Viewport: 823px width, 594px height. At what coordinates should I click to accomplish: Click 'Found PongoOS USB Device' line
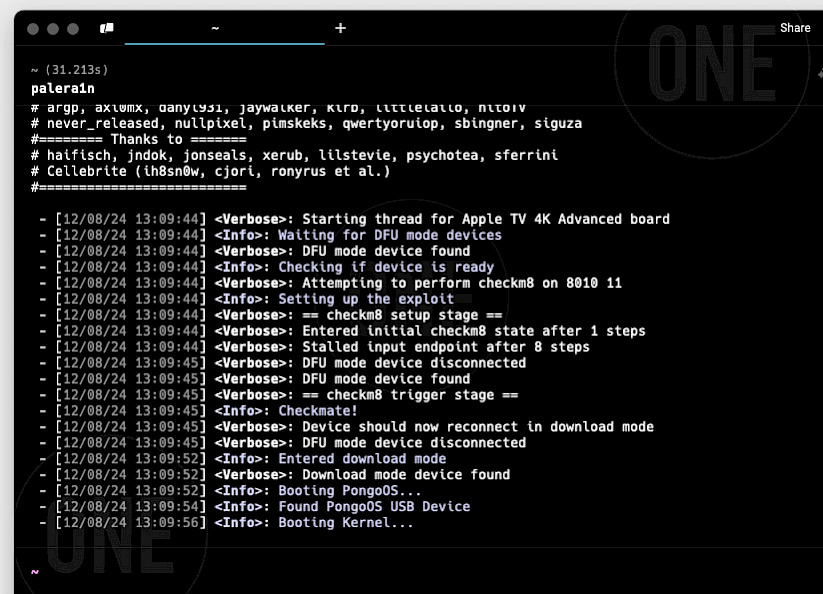(x=374, y=506)
